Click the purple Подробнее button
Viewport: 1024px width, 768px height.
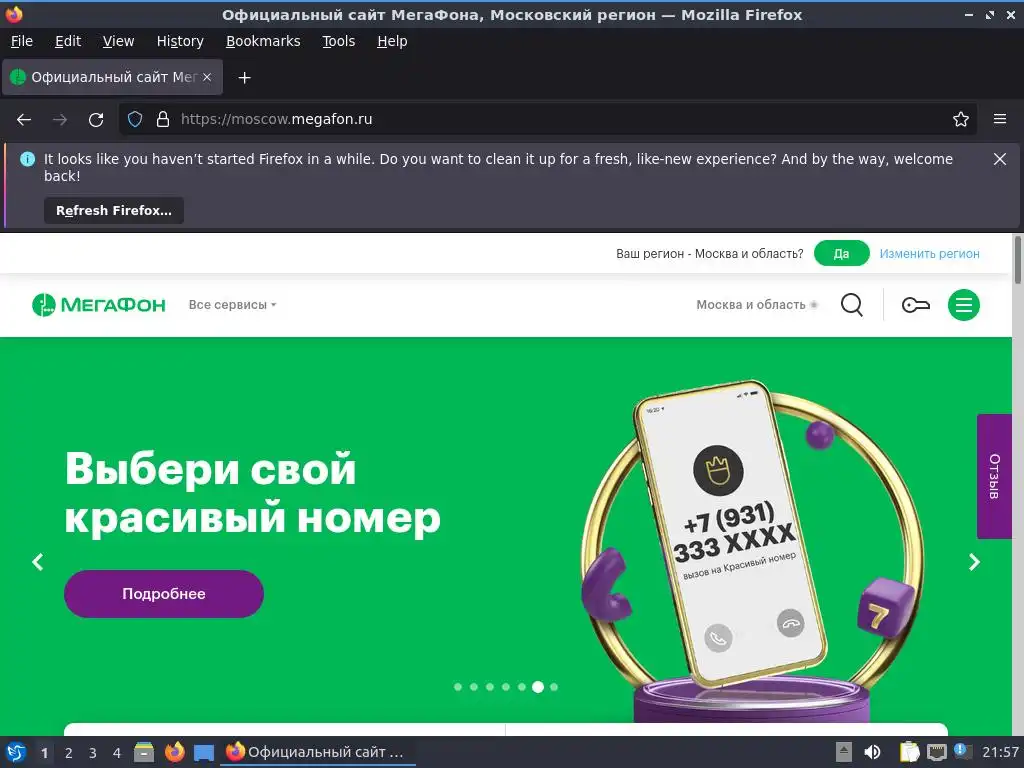163,594
